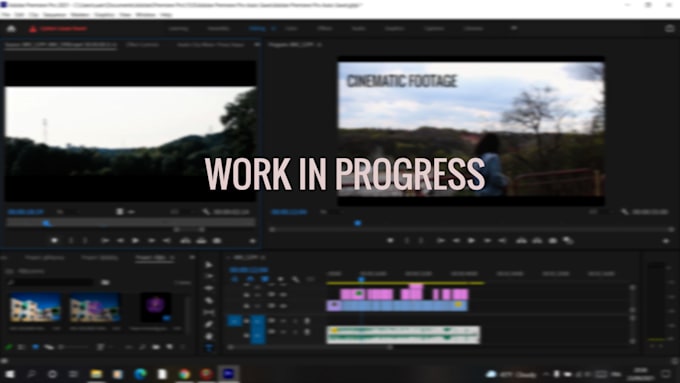Select the Pen tool
680x383 pixels.
pos(209,324)
